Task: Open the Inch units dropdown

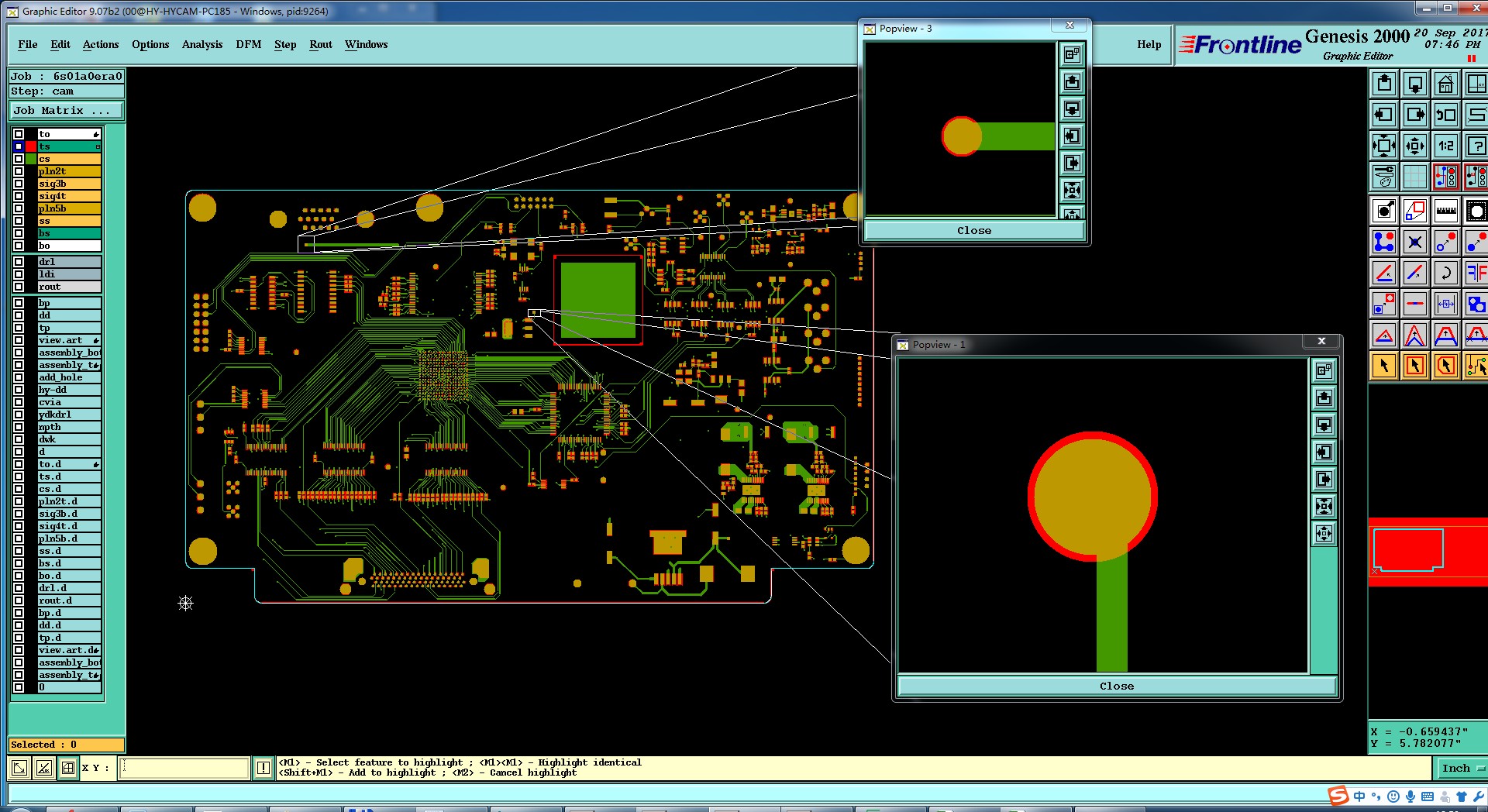Action: coord(1461,768)
